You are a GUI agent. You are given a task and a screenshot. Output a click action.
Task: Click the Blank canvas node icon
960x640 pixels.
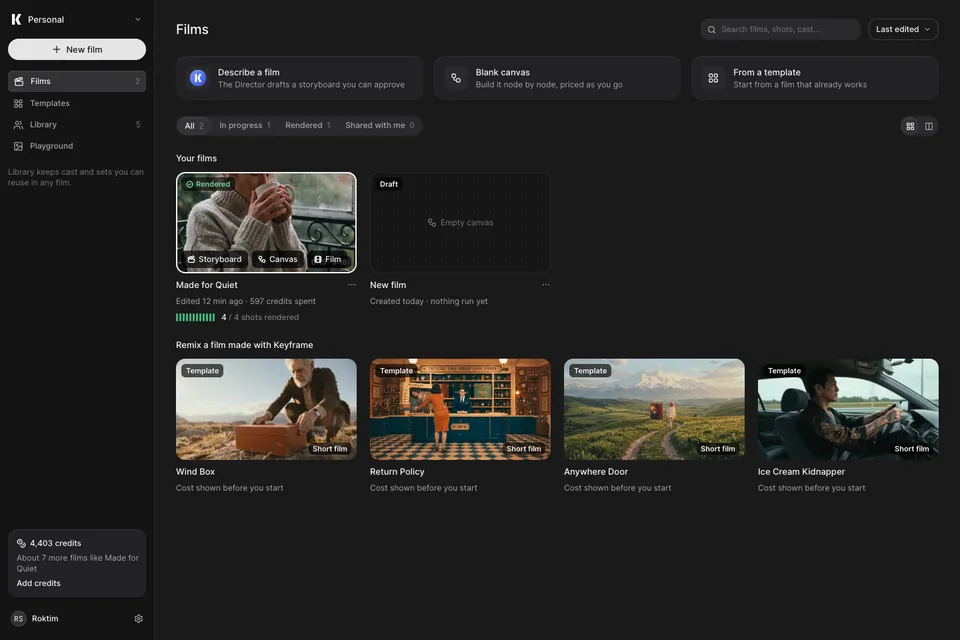[456, 78]
